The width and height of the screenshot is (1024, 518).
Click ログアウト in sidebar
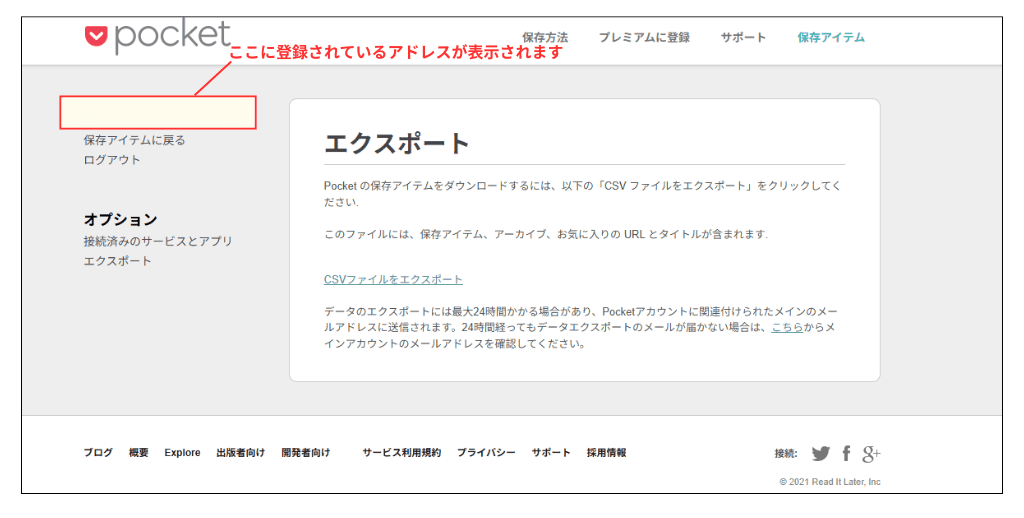click(112, 159)
